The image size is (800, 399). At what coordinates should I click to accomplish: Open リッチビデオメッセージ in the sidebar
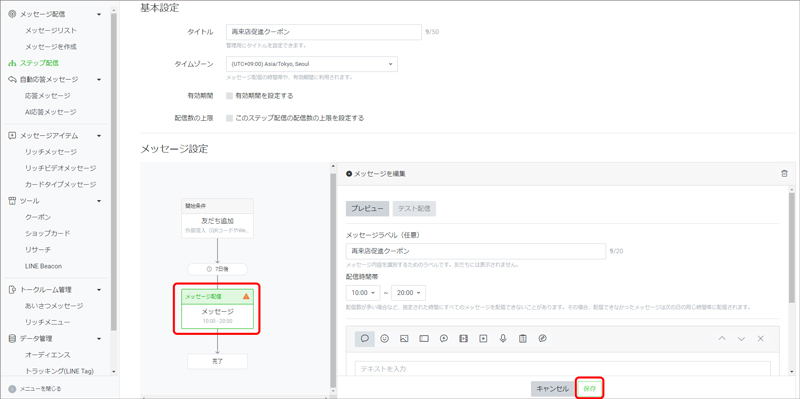click(x=60, y=168)
